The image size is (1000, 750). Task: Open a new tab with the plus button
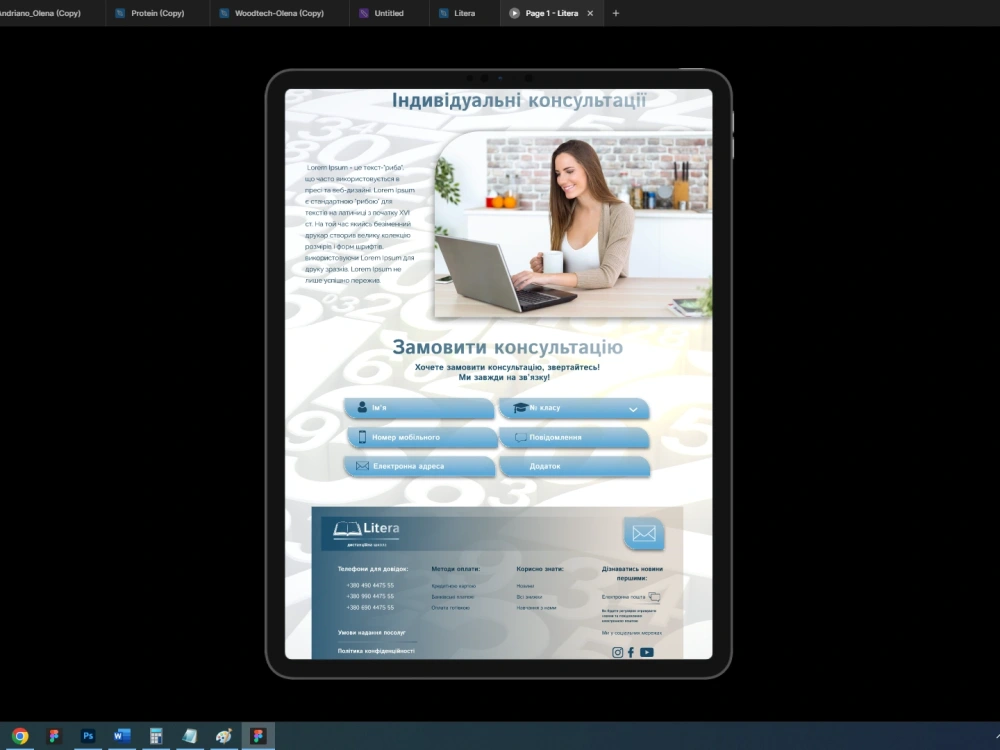tap(615, 13)
